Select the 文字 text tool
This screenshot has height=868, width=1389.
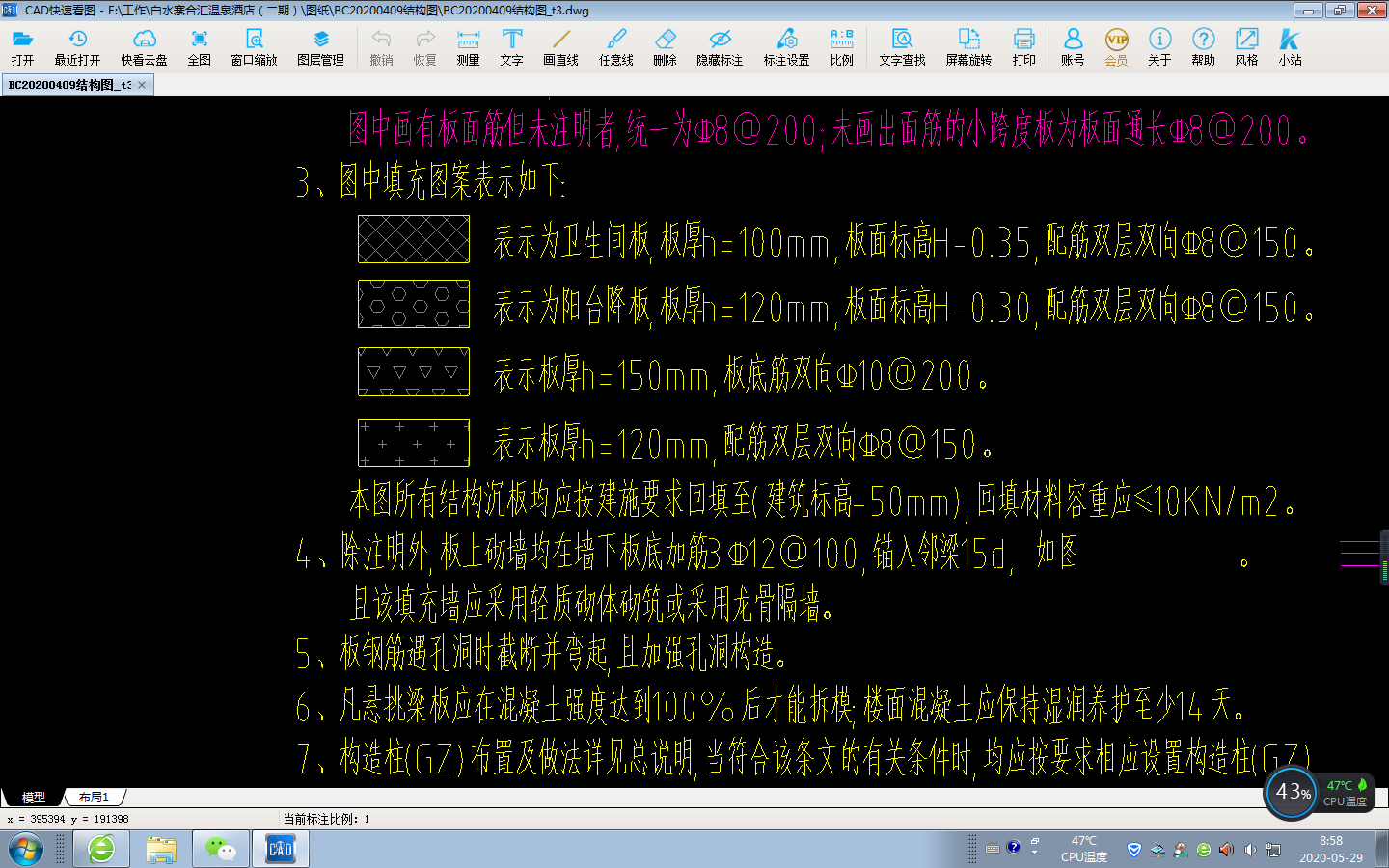click(512, 46)
